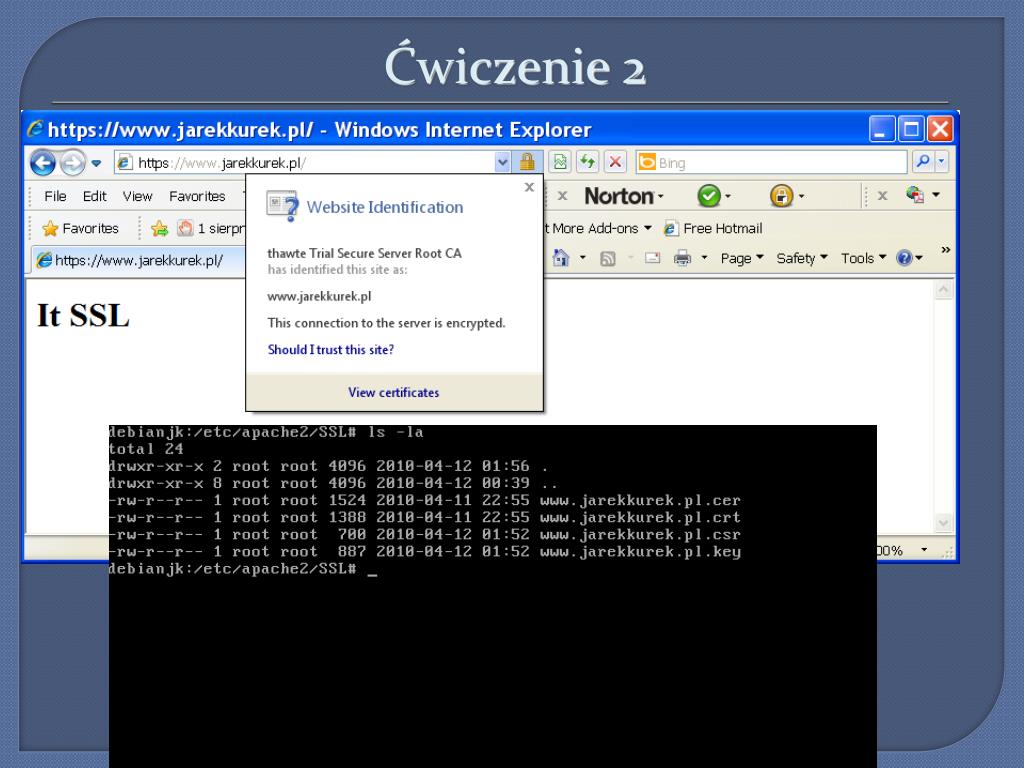Viewport: 1024px width, 768px height.
Task: Open the File menu
Action: (x=55, y=196)
